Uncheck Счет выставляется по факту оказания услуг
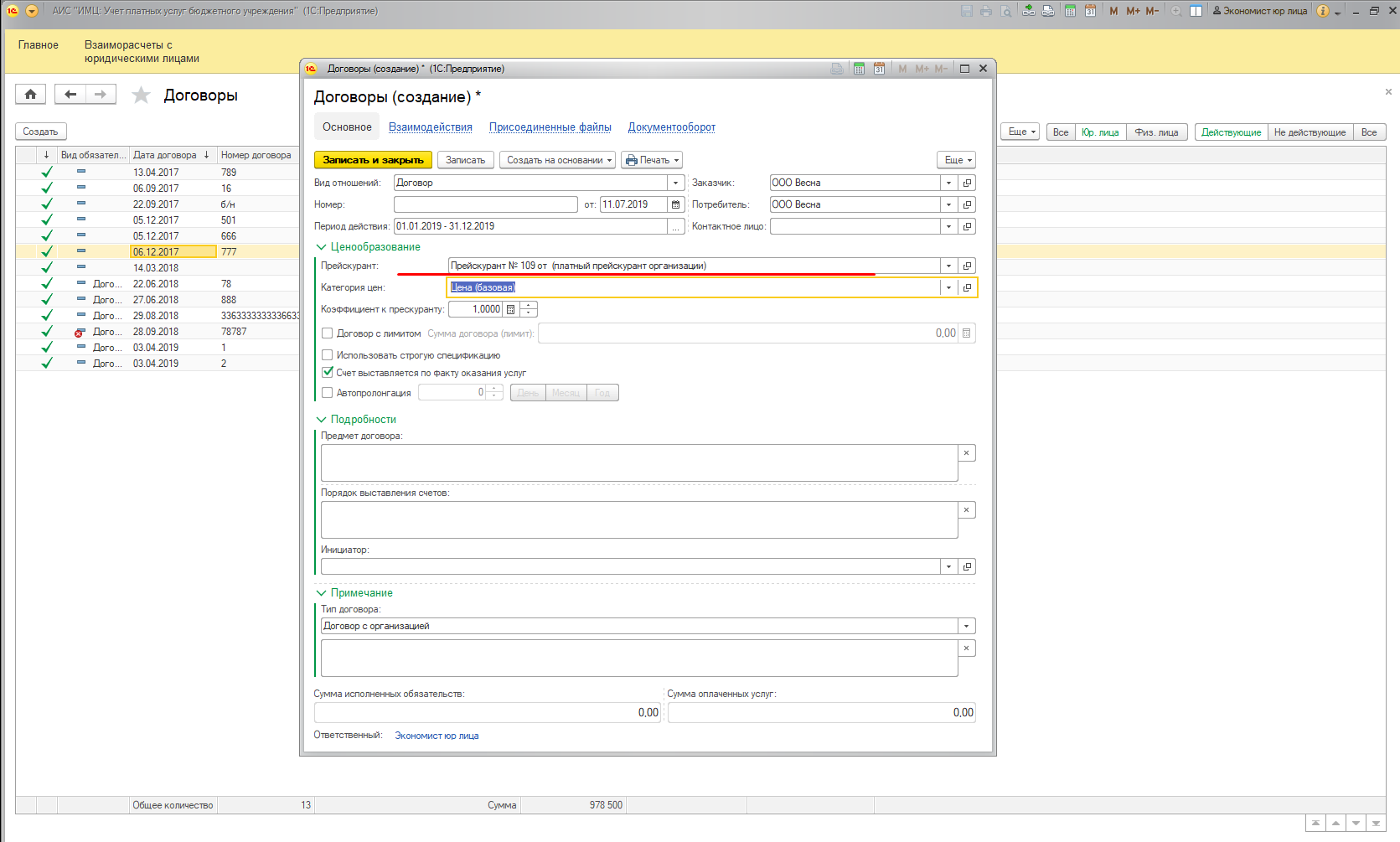Image resolution: width=1400 pixels, height=842 pixels. 328,373
